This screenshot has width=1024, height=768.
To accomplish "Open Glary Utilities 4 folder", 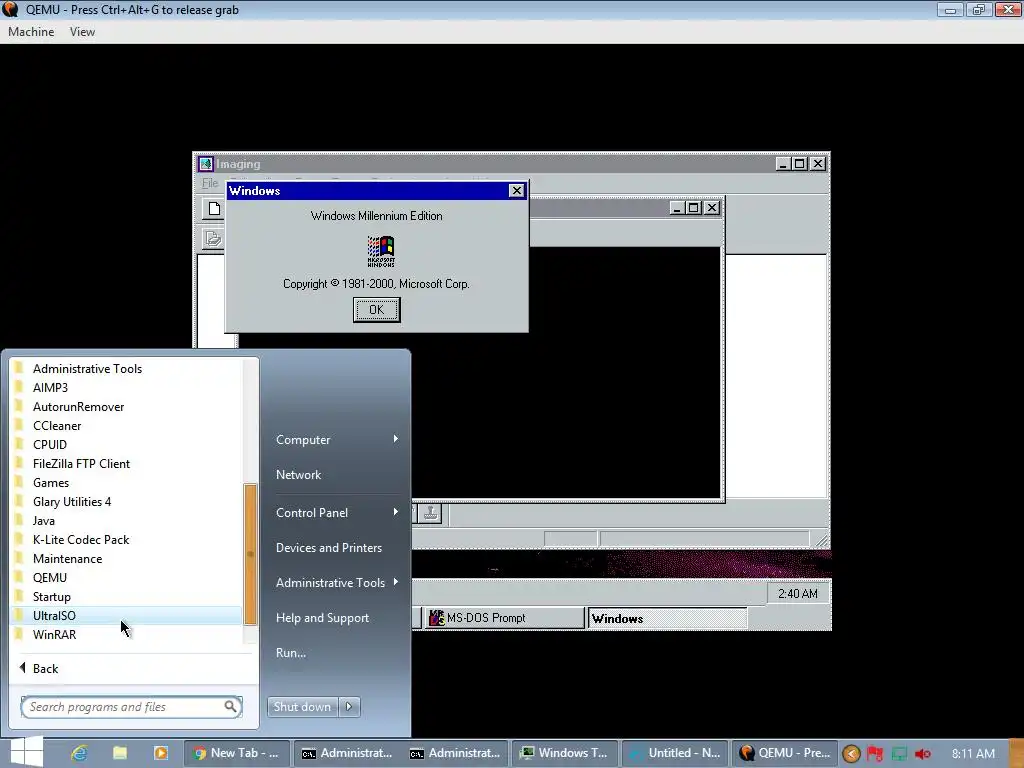I will coord(127,502).
